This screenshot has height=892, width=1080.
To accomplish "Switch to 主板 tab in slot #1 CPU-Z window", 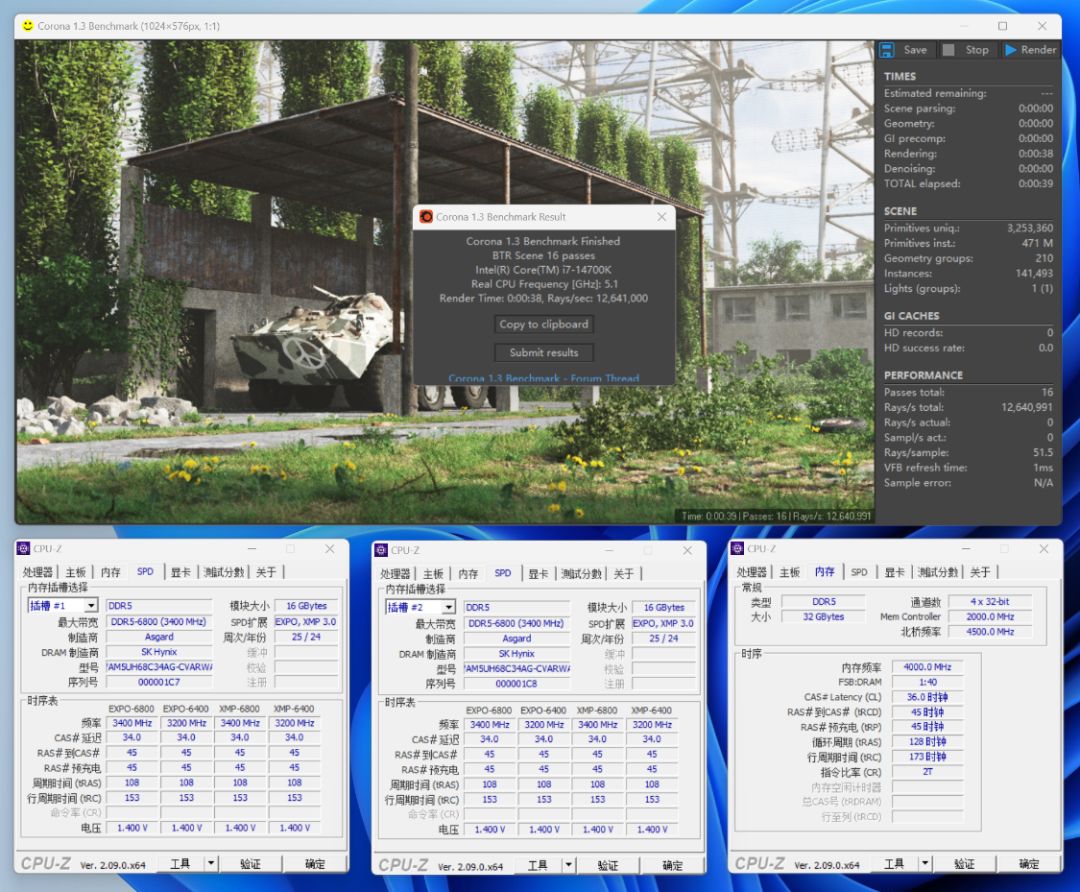I will (x=75, y=572).
